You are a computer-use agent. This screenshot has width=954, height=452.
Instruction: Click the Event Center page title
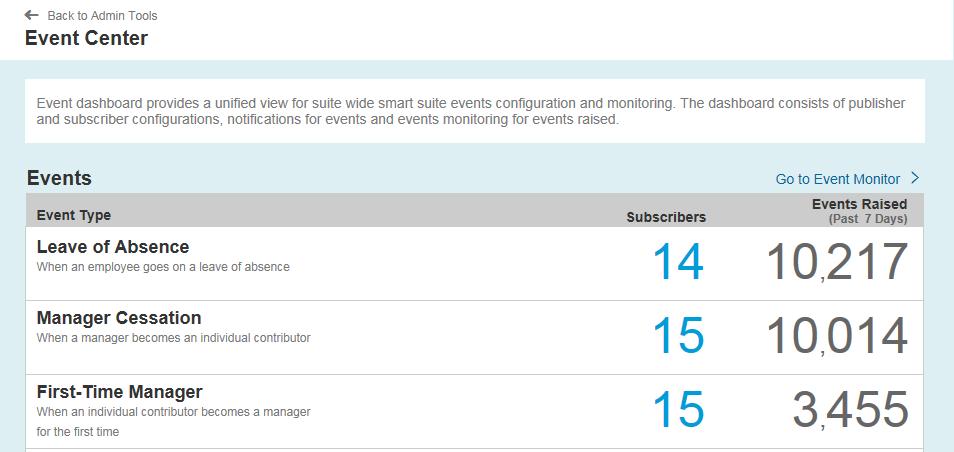(x=86, y=39)
